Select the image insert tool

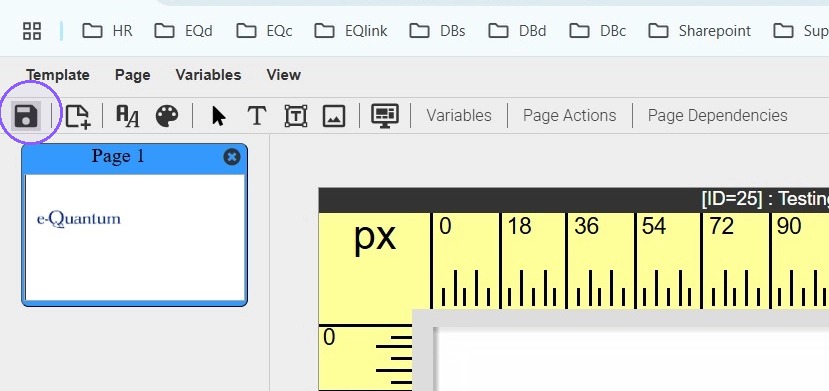click(334, 116)
